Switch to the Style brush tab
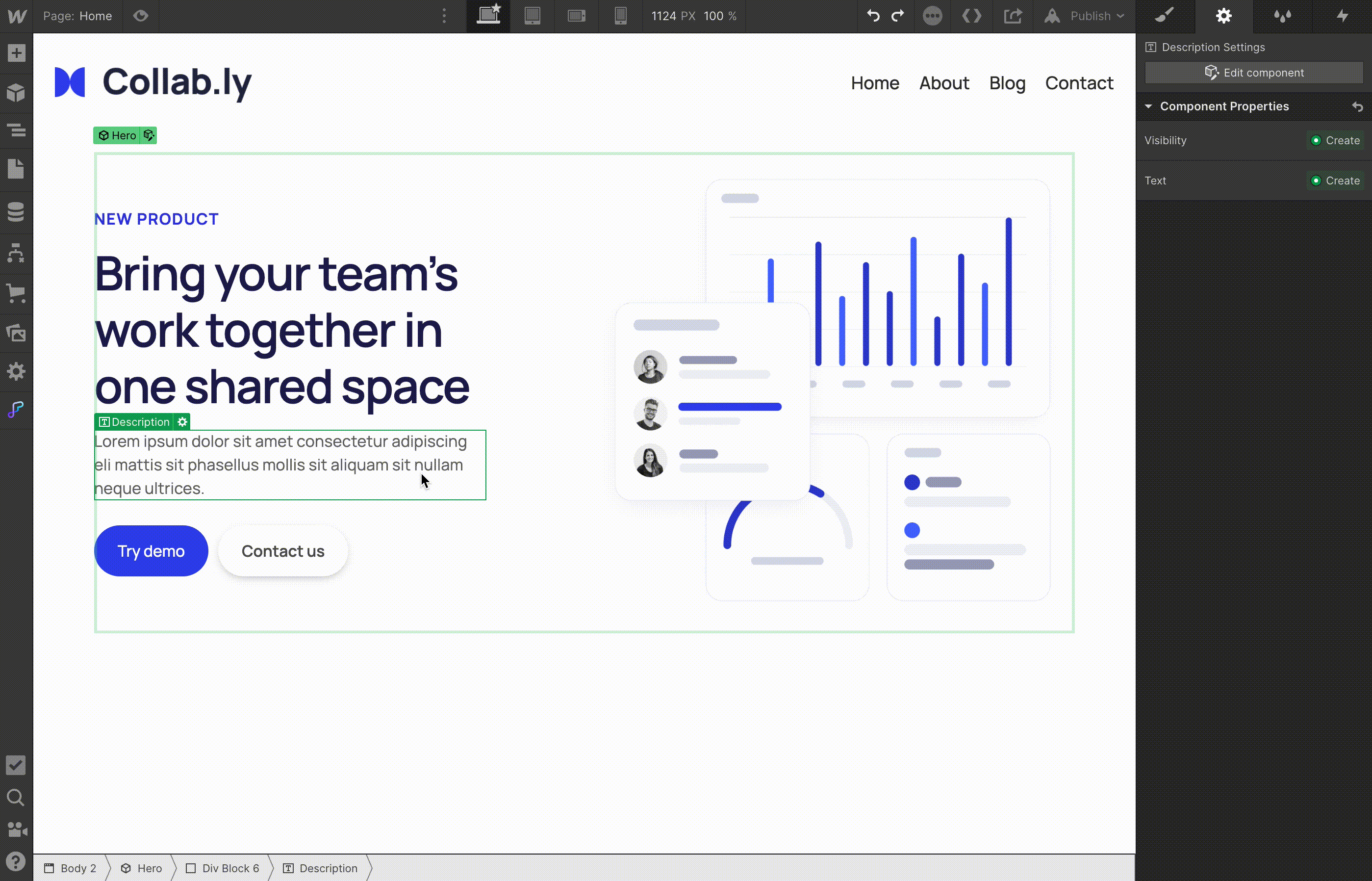This screenshot has height=881, width=1372. (1165, 15)
